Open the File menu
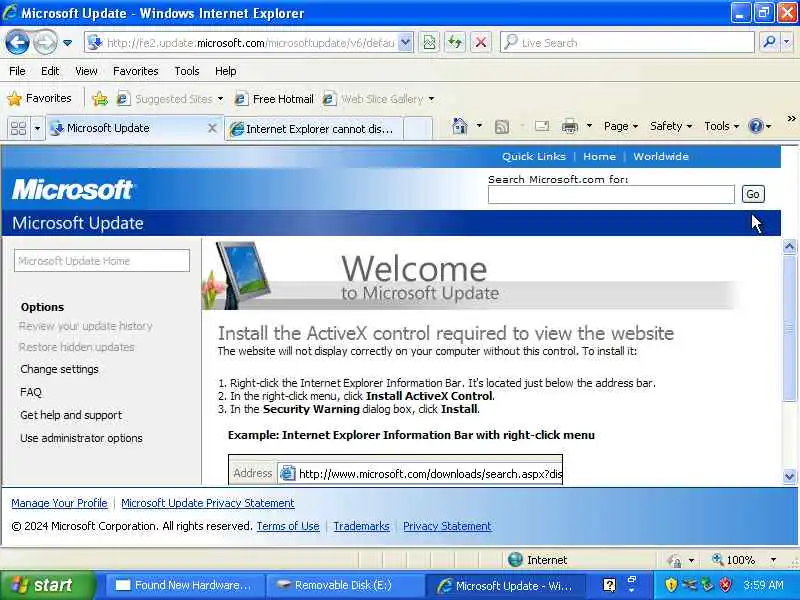The image size is (800, 600). (17, 71)
